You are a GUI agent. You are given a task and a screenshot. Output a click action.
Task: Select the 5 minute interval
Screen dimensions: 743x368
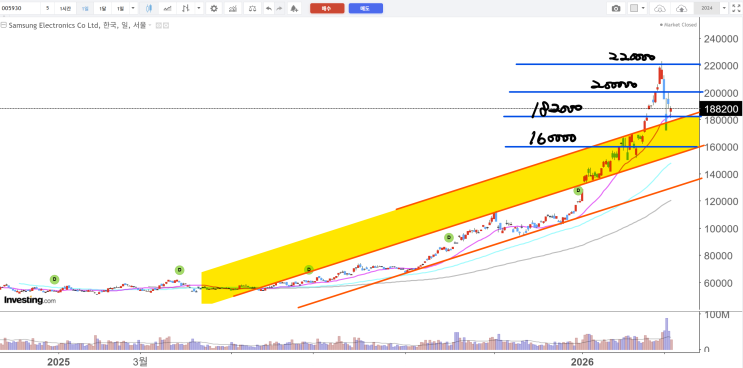click(x=47, y=9)
